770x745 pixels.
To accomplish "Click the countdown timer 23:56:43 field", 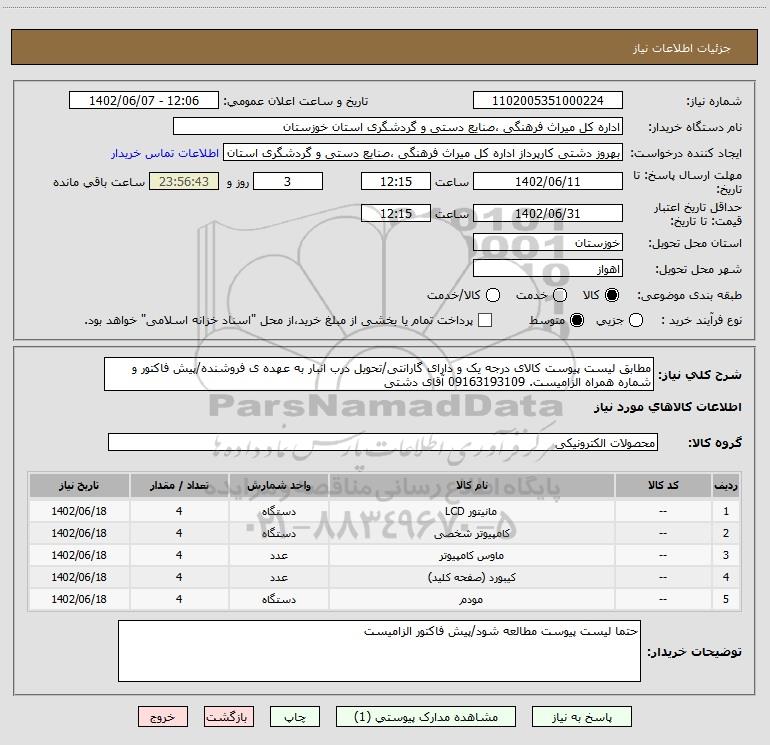I will pyautogui.click(x=184, y=181).
